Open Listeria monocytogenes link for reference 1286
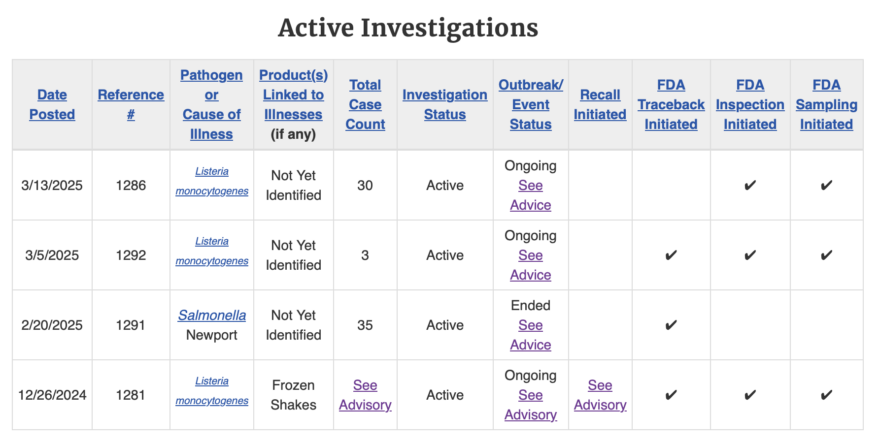Image resolution: width=880 pixels, height=443 pixels. click(212, 181)
